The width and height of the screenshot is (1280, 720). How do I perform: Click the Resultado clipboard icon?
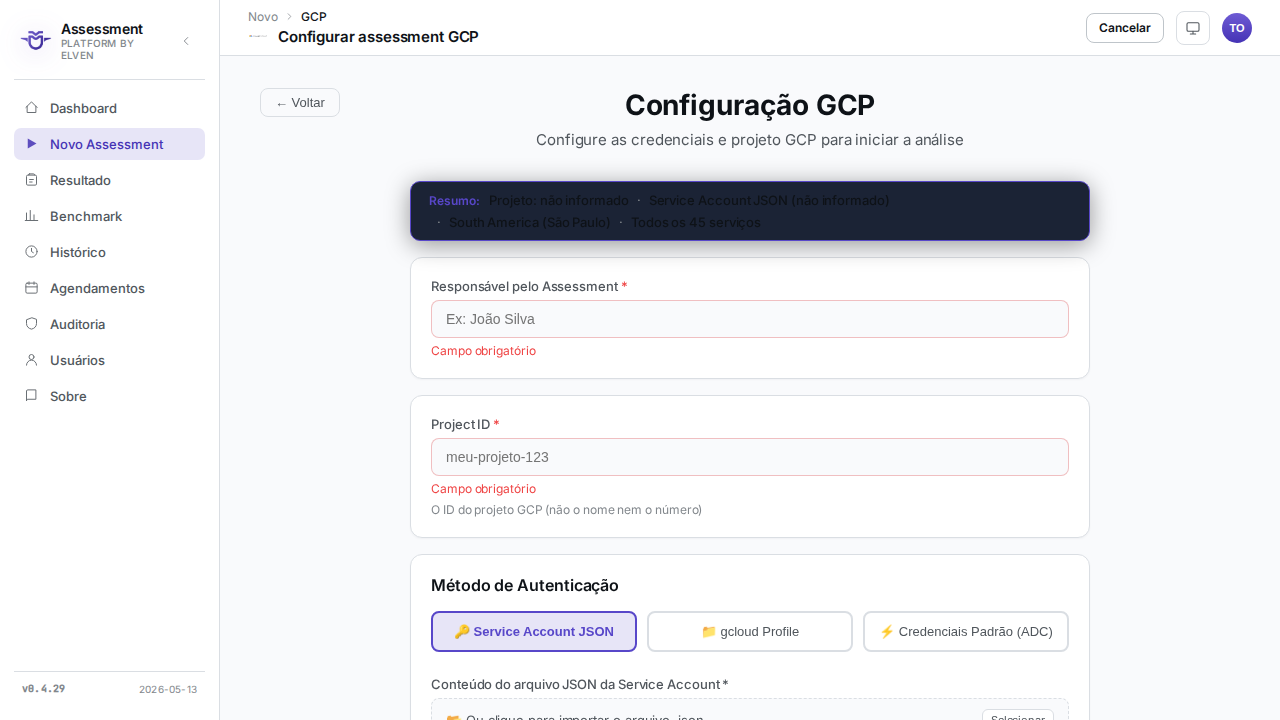coord(31,180)
